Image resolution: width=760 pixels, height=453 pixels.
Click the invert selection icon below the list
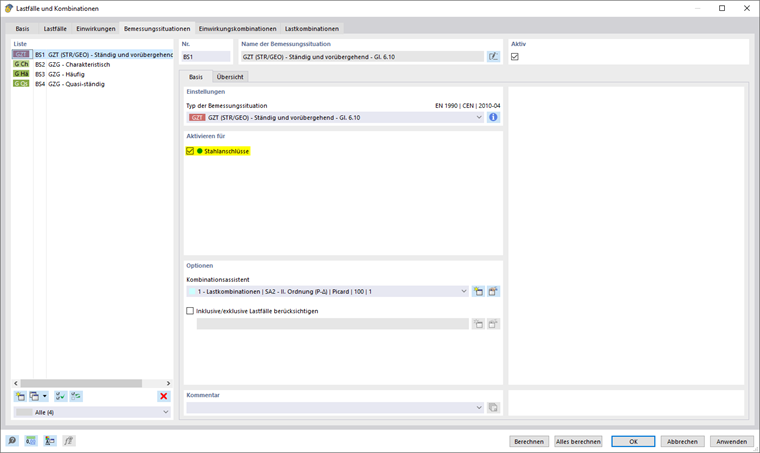(76, 396)
